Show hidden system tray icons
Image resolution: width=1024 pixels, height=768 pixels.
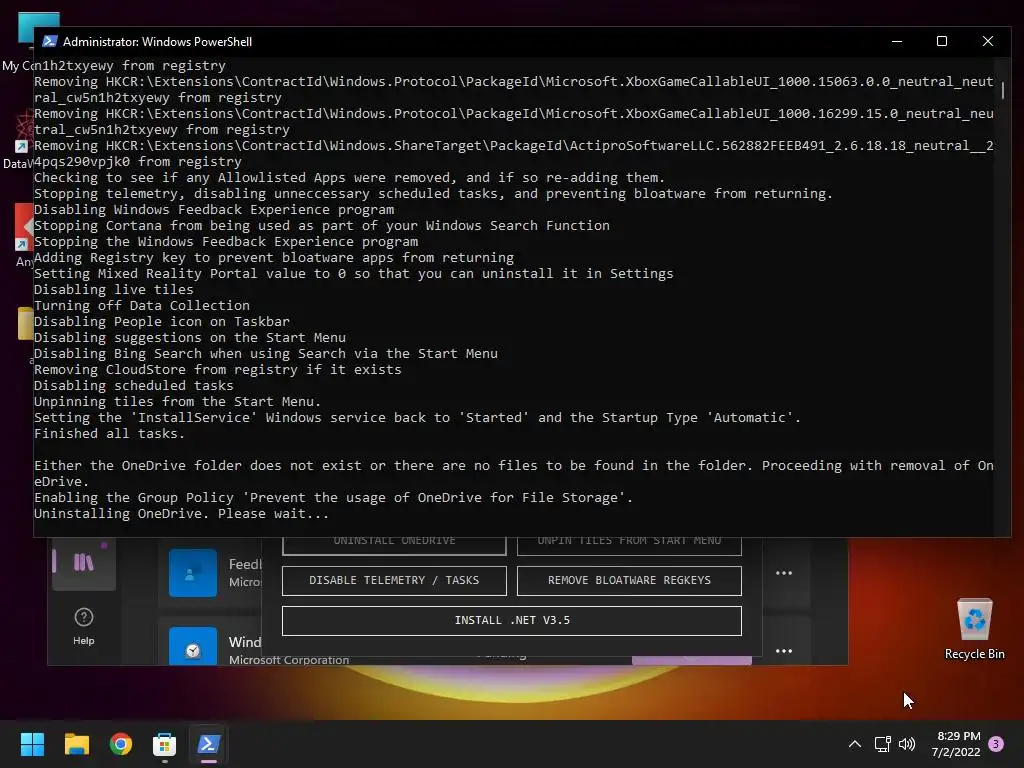click(854, 744)
